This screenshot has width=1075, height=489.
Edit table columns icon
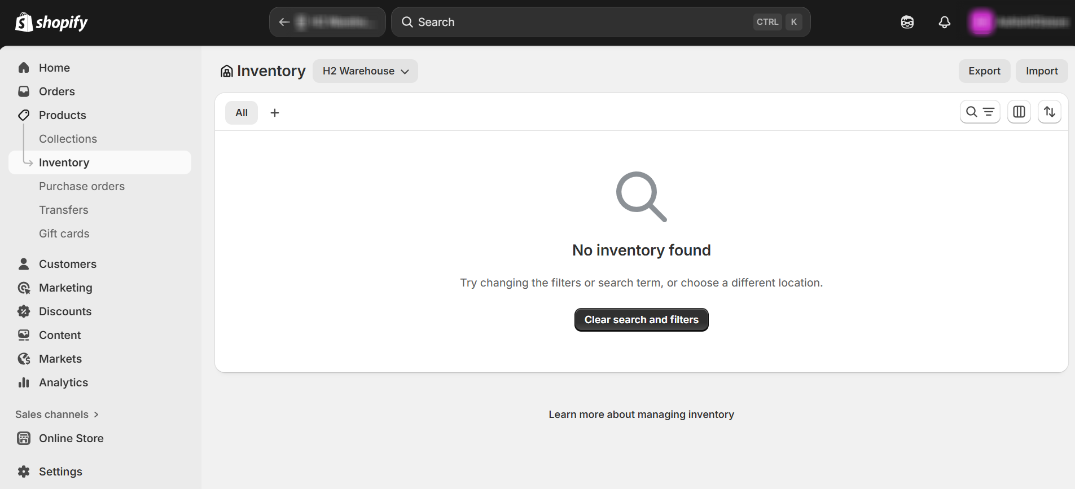(1019, 112)
